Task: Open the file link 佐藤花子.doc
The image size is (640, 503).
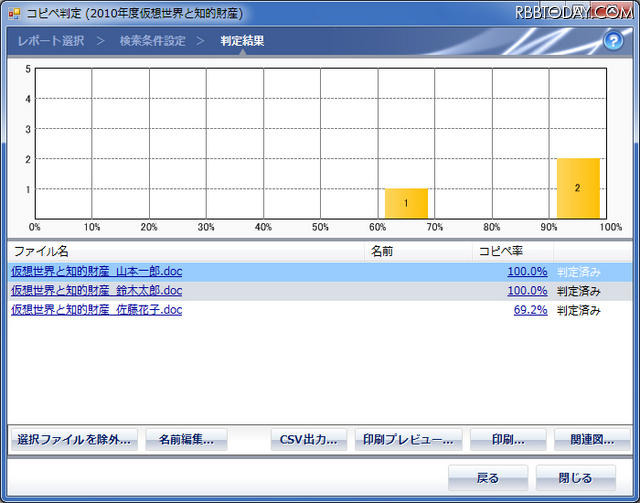Action: click(x=97, y=310)
